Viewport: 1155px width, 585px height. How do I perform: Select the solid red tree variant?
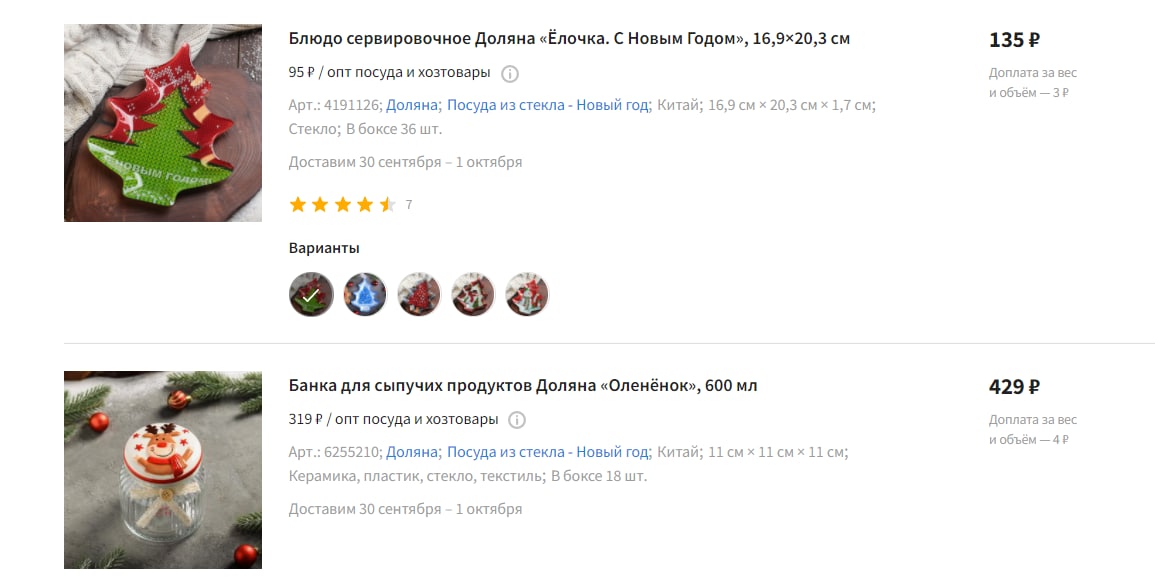419,295
